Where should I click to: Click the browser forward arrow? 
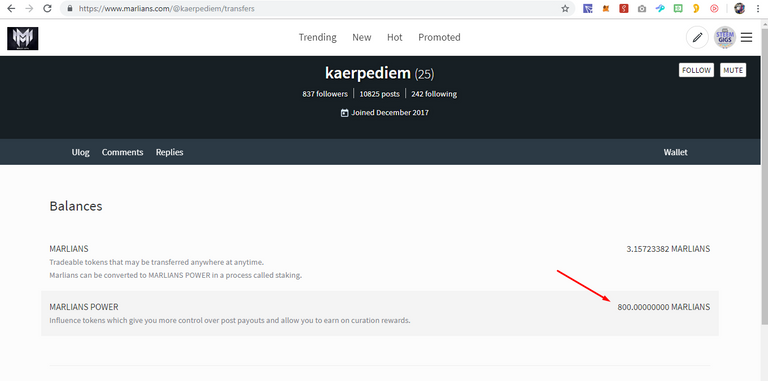29,8
